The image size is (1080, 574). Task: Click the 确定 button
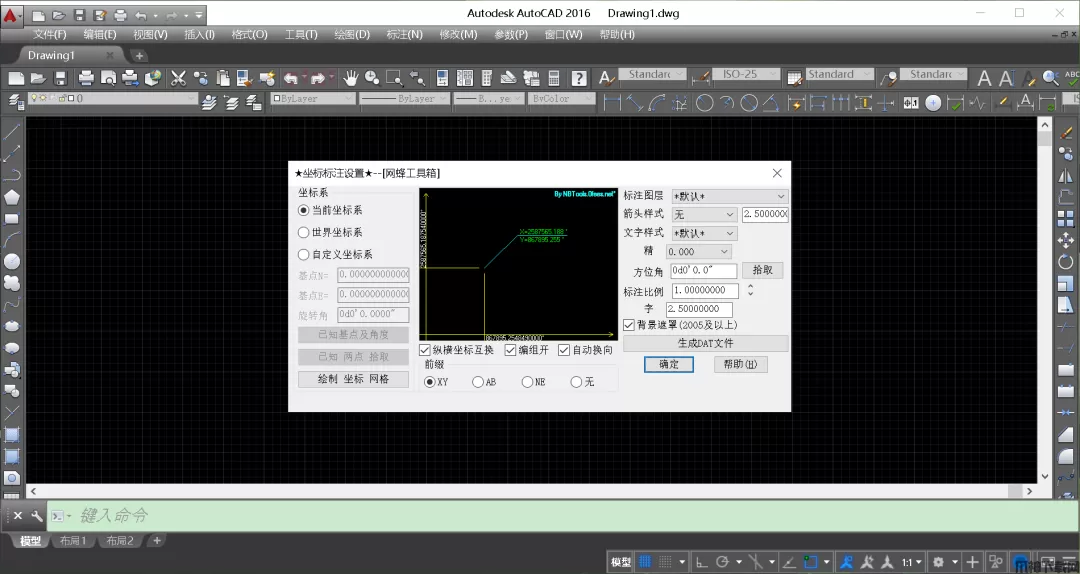pos(669,365)
